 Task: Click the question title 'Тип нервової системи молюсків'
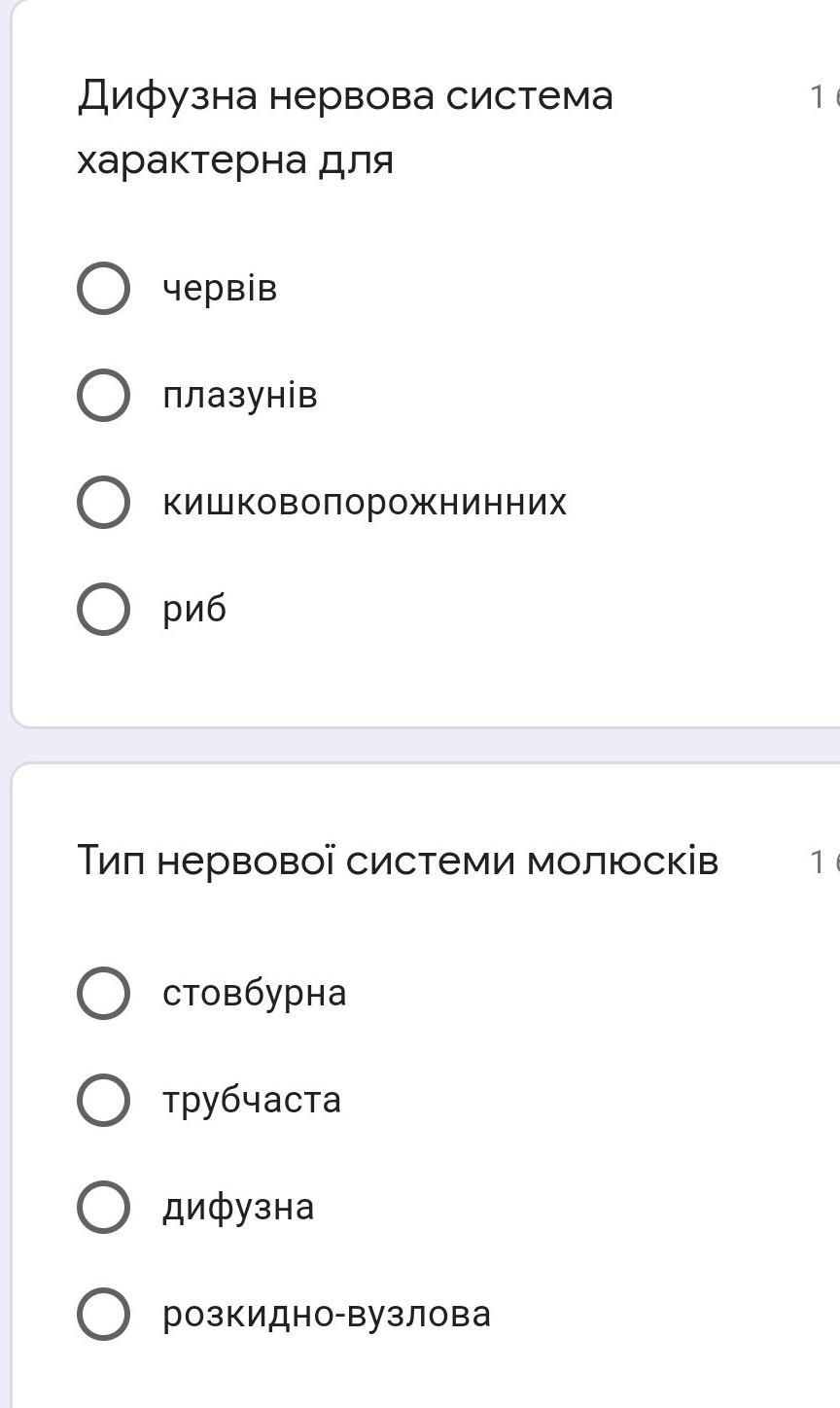click(x=398, y=861)
